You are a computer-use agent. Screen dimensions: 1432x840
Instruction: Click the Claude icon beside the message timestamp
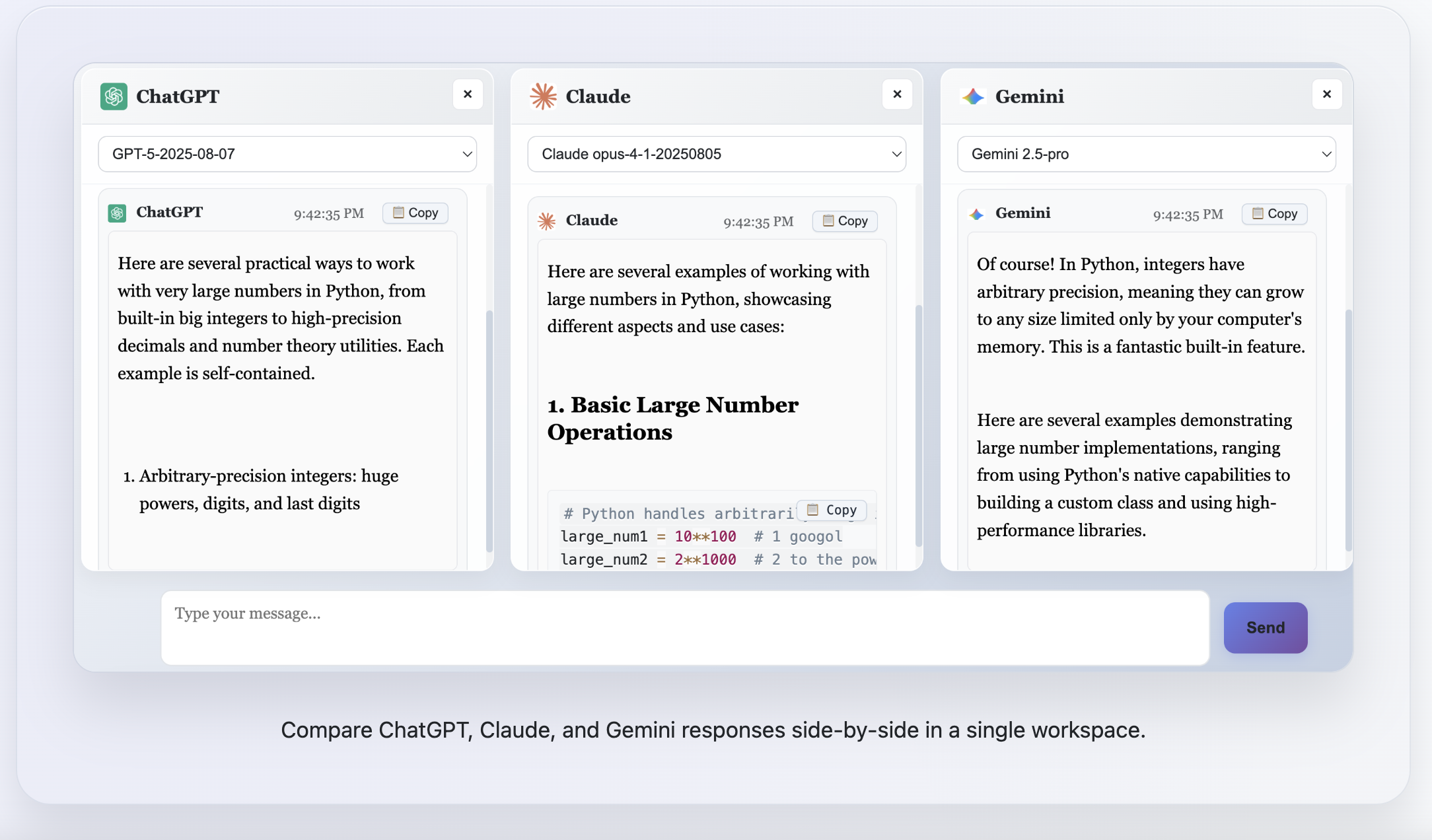(x=547, y=221)
